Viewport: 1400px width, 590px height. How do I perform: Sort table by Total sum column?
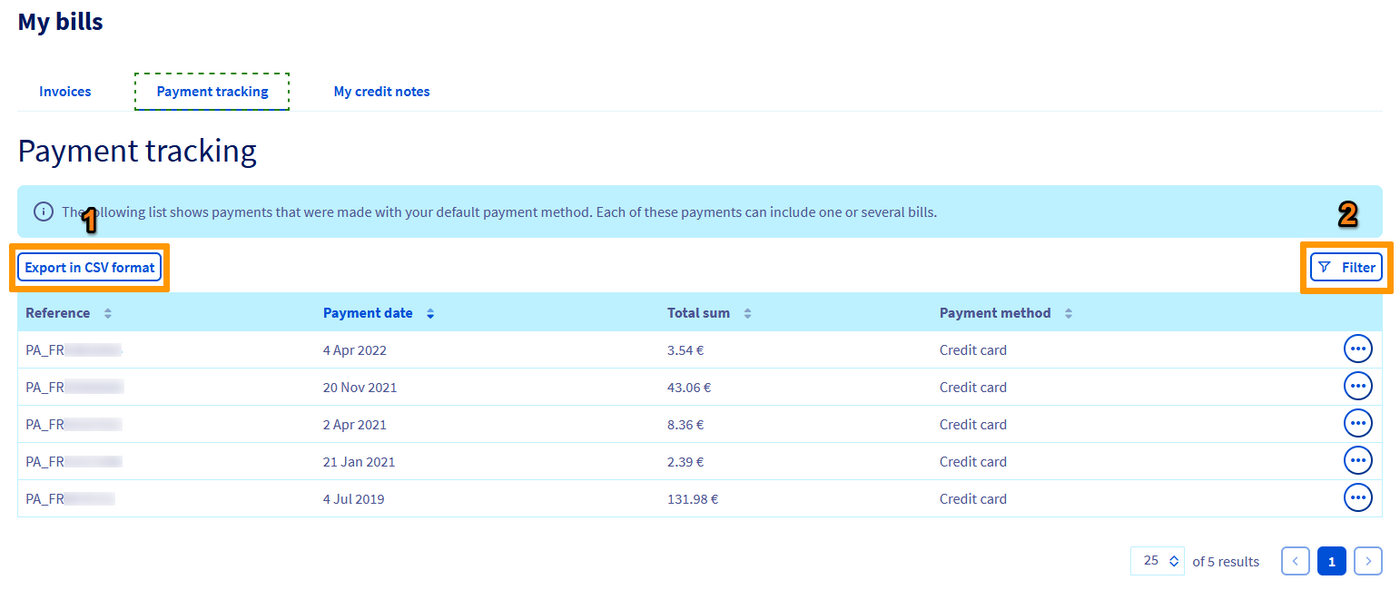tap(747, 314)
